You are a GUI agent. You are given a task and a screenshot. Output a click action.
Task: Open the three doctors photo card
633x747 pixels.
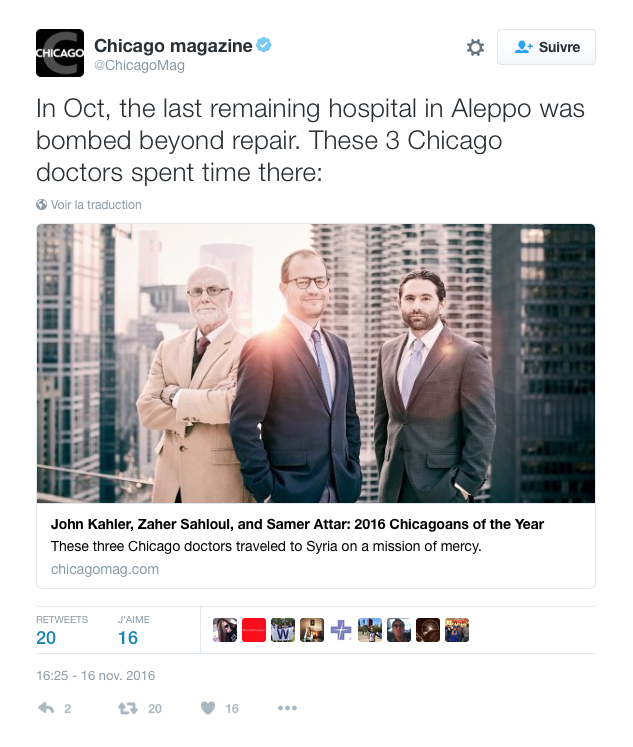pos(316,363)
